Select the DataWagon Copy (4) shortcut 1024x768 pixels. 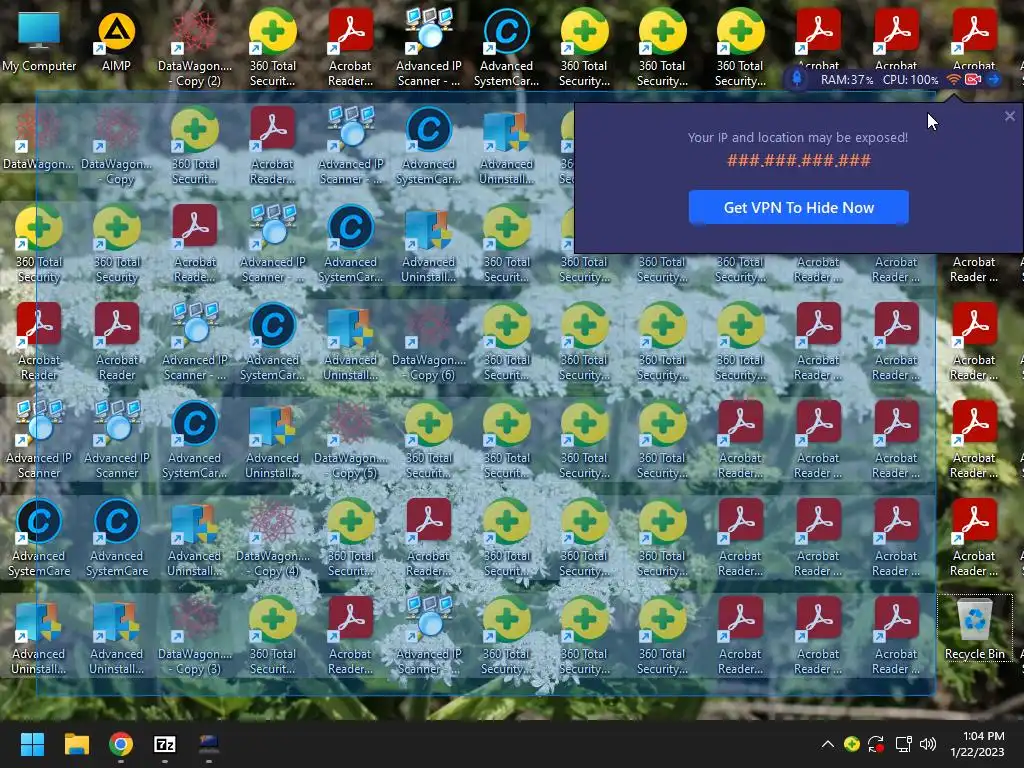pos(272,538)
